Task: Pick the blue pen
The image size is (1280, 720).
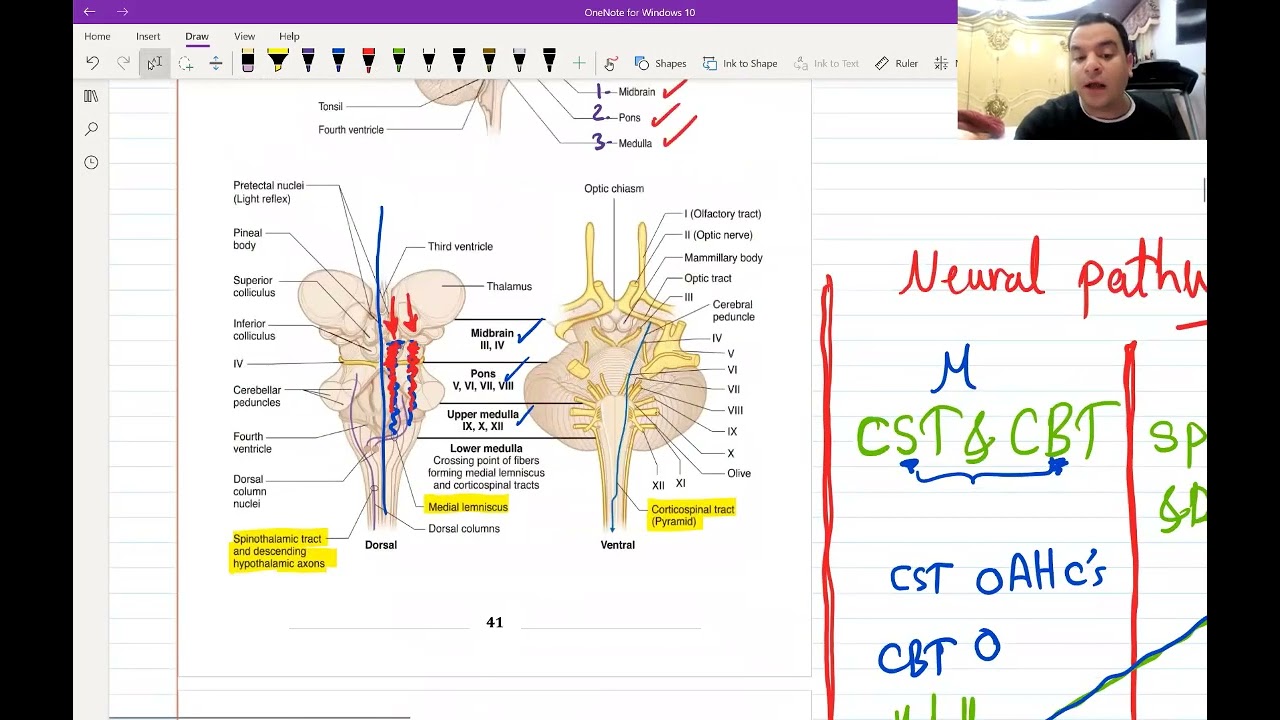Action: pos(338,62)
